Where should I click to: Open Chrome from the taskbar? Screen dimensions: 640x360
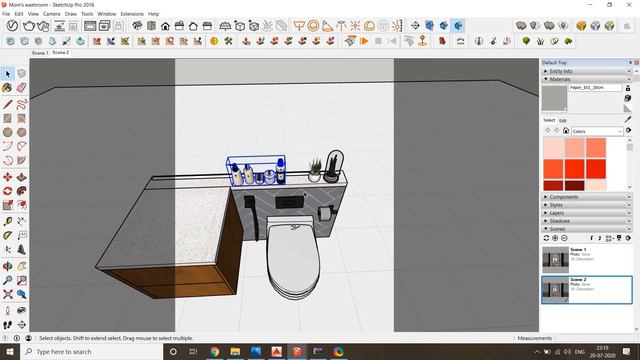[214, 352]
